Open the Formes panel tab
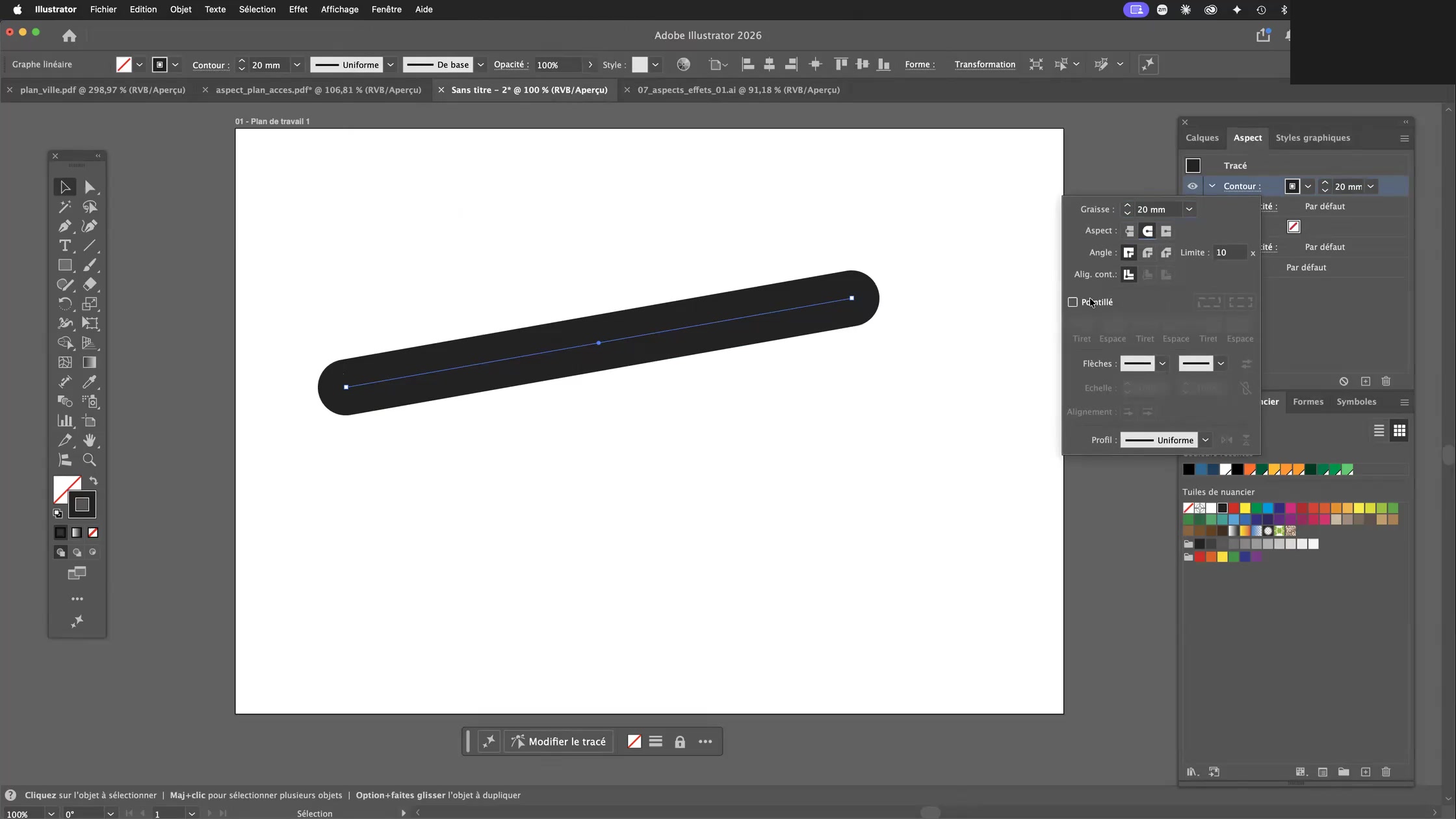Screen dimensions: 1456x819 pyautogui.click(x=1308, y=402)
